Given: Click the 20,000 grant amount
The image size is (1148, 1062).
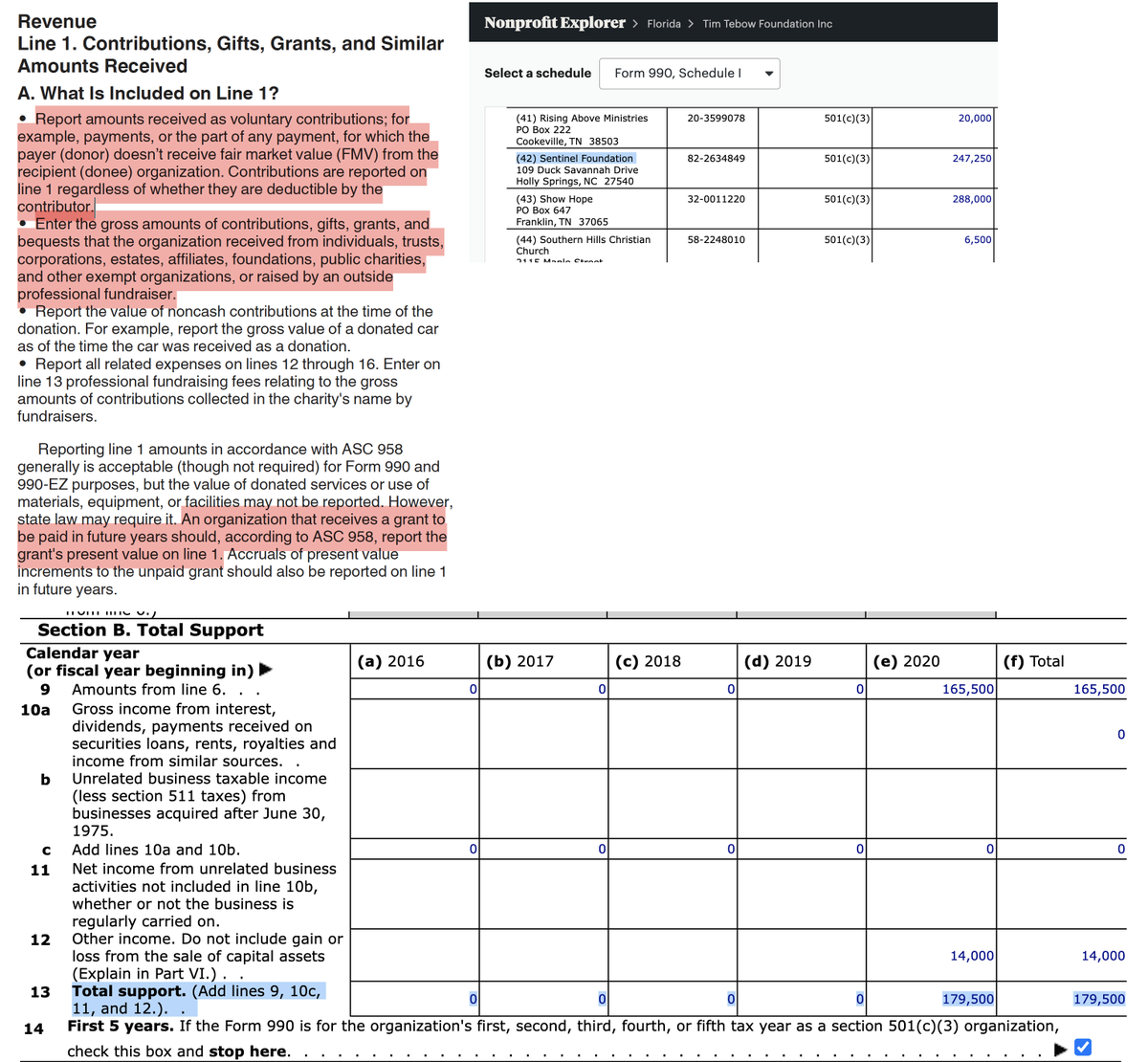Looking at the screenshot, I should coord(975,118).
